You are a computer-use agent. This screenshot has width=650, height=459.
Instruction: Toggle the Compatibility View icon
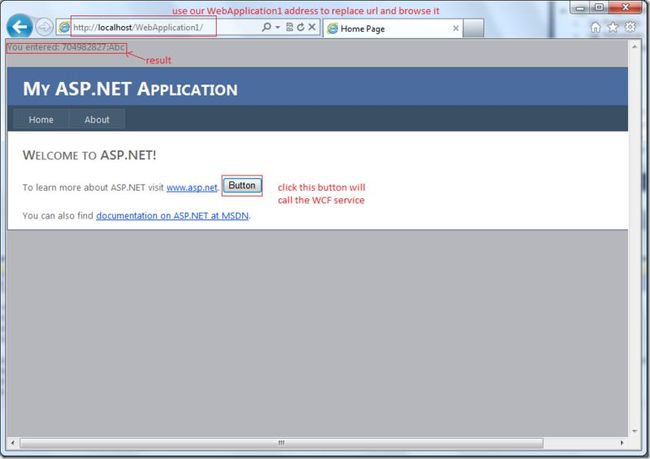[x=289, y=27]
